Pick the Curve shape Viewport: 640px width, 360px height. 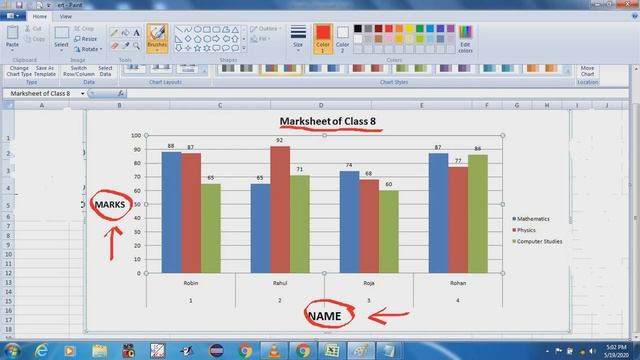188,29
